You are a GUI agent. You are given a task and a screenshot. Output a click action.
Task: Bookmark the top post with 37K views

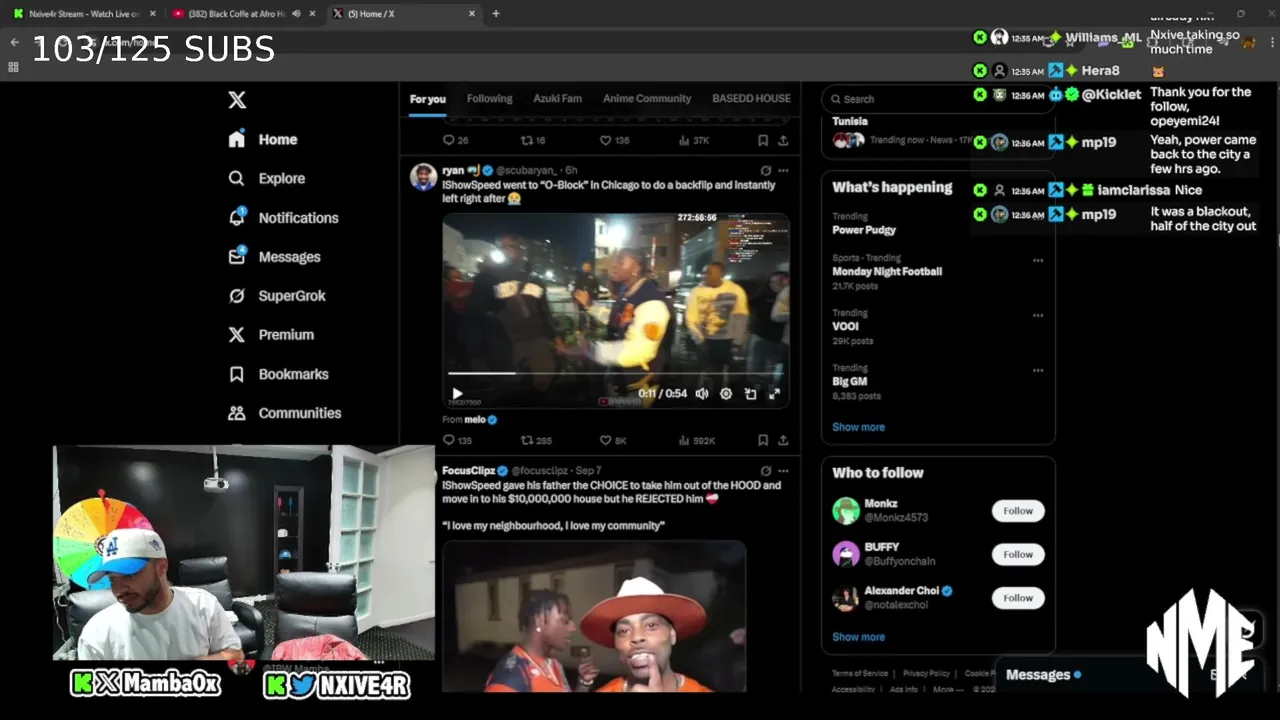763,140
